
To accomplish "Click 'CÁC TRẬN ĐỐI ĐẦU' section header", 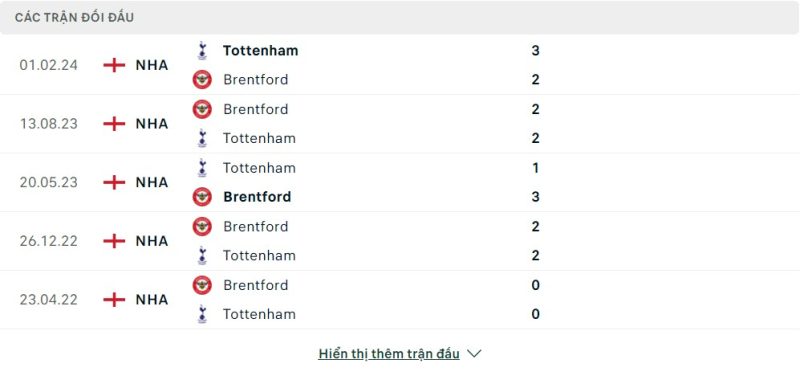I will (74, 17).
